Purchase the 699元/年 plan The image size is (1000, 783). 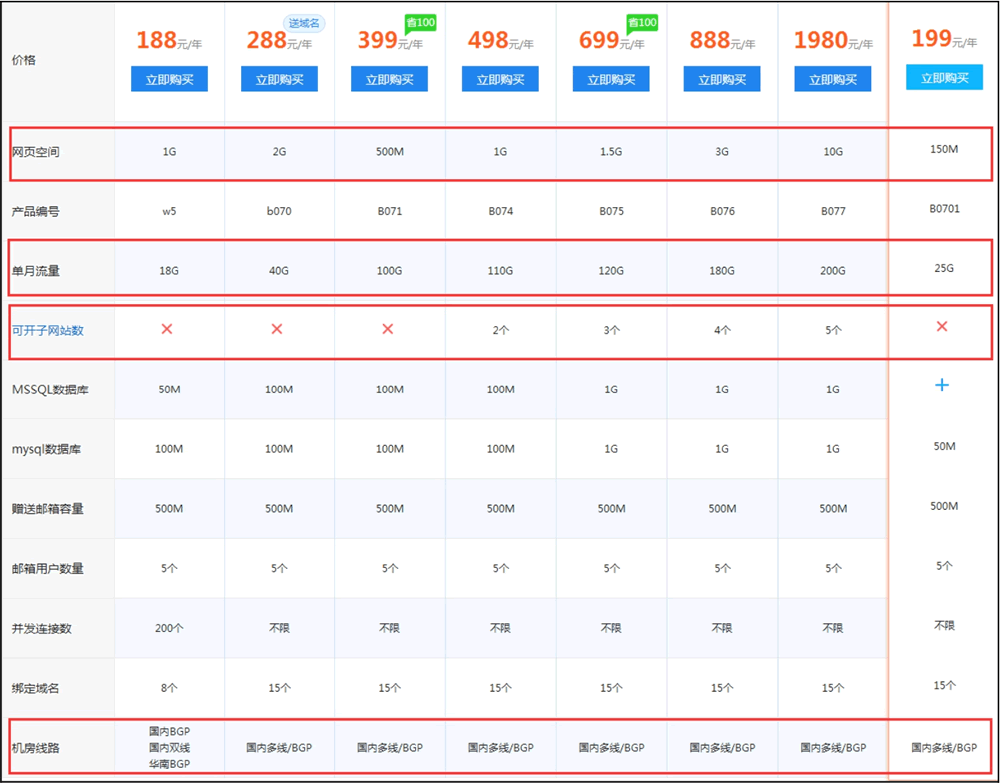tap(611, 79)
